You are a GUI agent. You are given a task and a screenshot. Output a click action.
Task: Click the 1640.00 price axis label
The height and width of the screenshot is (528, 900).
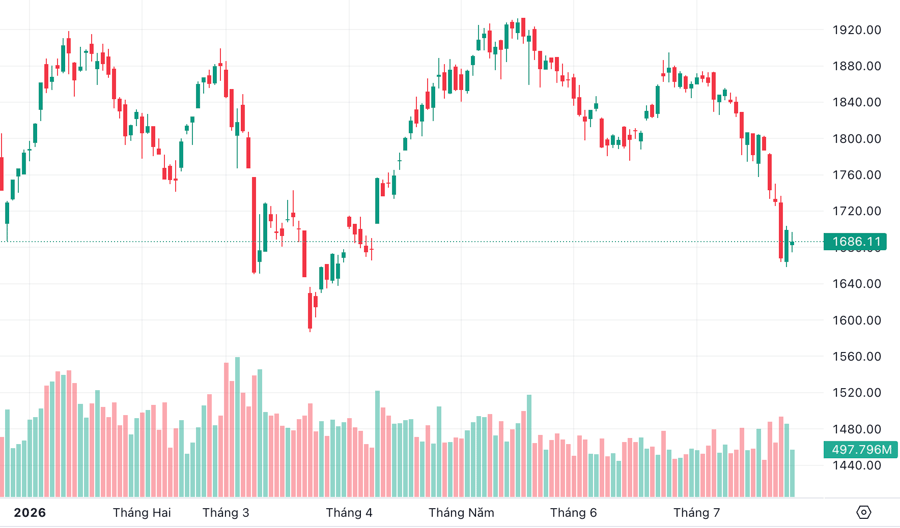(x=856, y=284)
